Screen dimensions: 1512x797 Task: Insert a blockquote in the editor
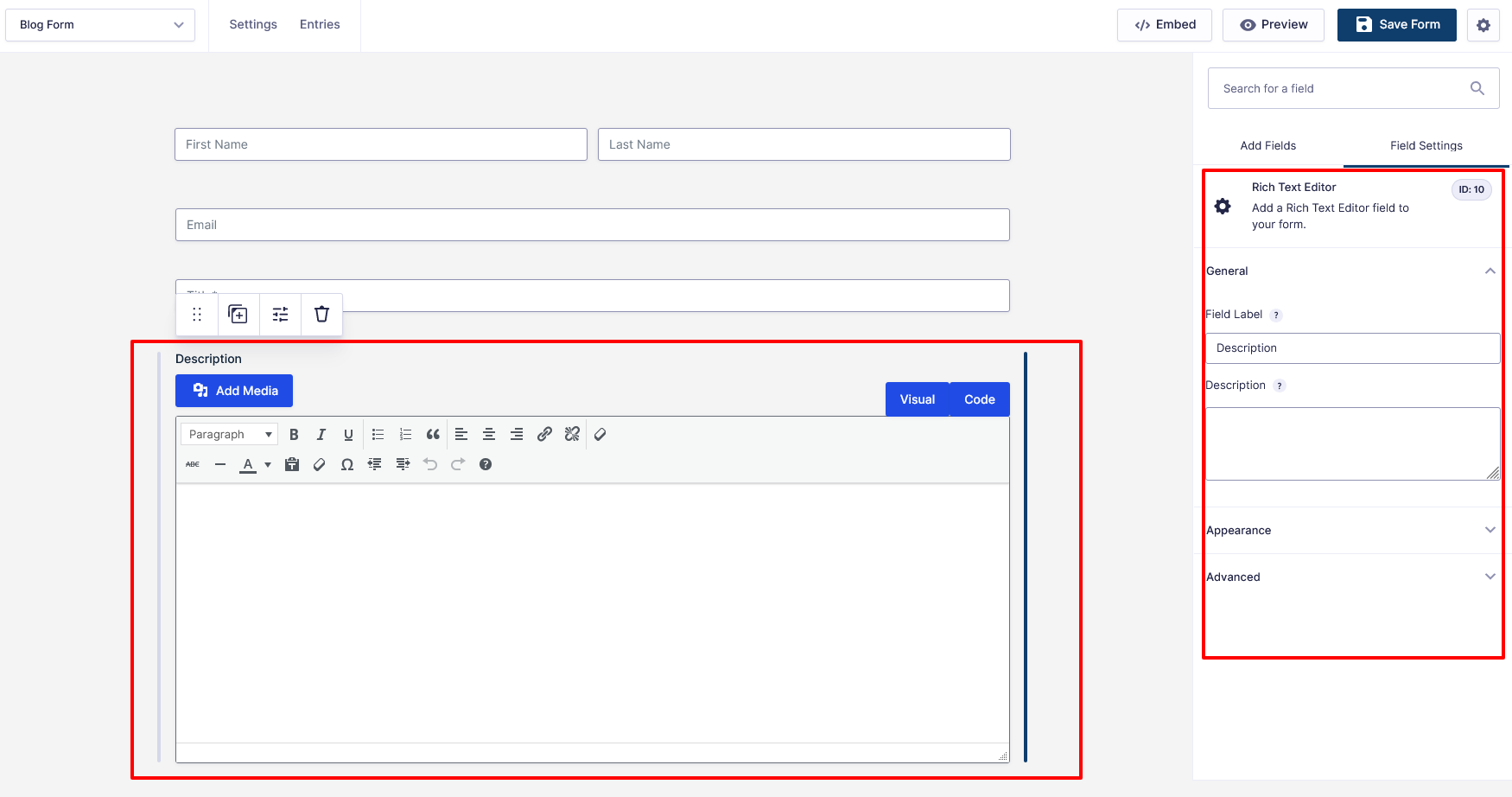(x=433, y=435)
